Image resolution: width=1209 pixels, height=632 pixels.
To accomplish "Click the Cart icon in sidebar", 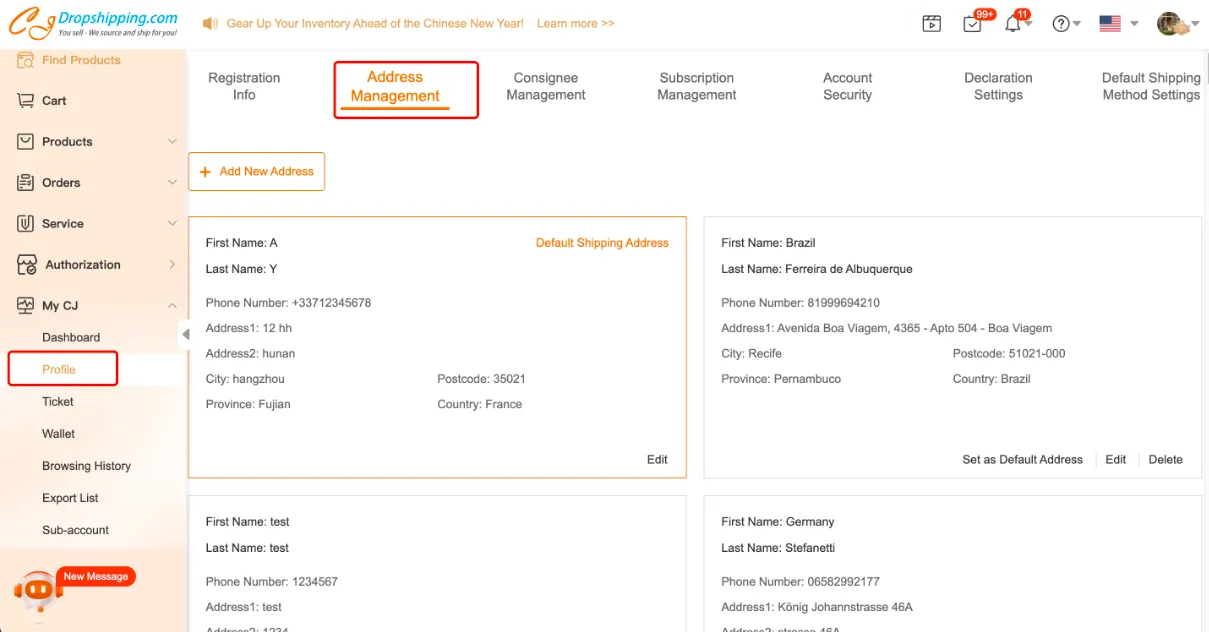I will pos(26,101).
